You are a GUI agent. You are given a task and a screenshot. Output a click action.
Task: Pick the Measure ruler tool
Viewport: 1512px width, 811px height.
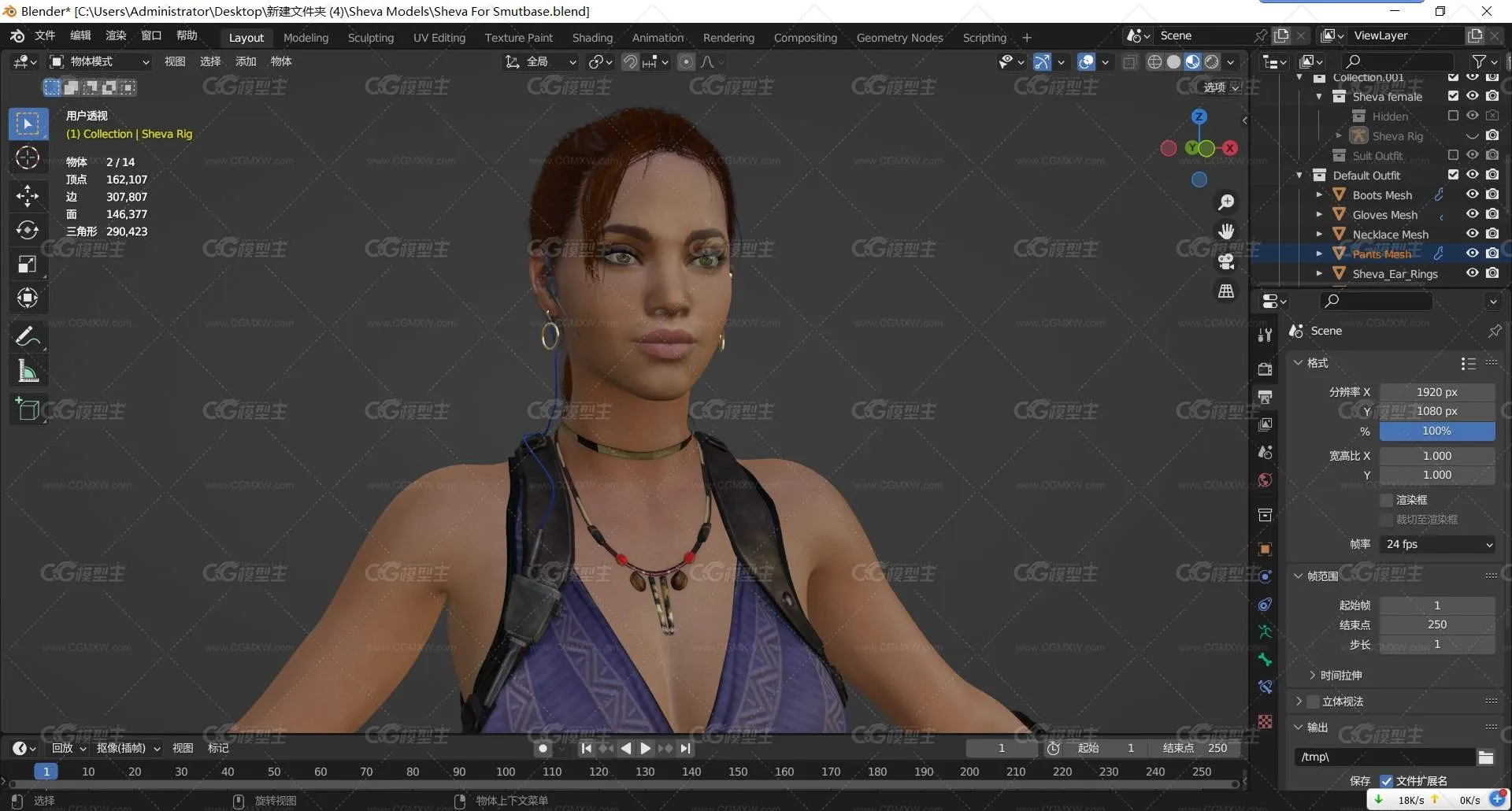pos(28,371)
